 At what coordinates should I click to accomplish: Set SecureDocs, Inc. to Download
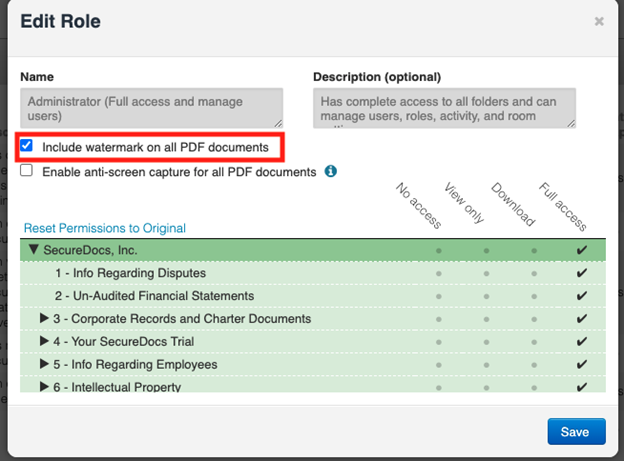click(534, 251)
